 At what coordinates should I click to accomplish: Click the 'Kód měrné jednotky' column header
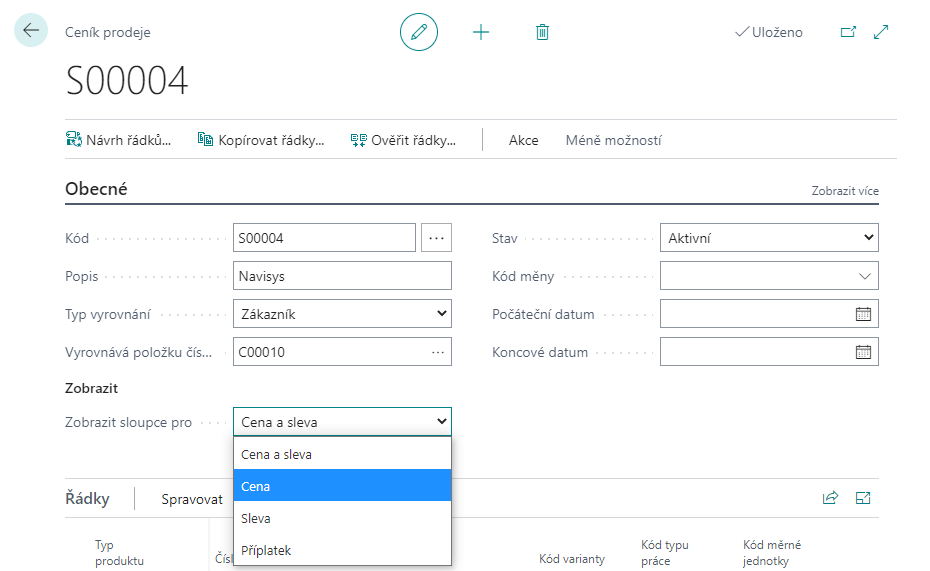pyautogui.click(x=772, y=553)
